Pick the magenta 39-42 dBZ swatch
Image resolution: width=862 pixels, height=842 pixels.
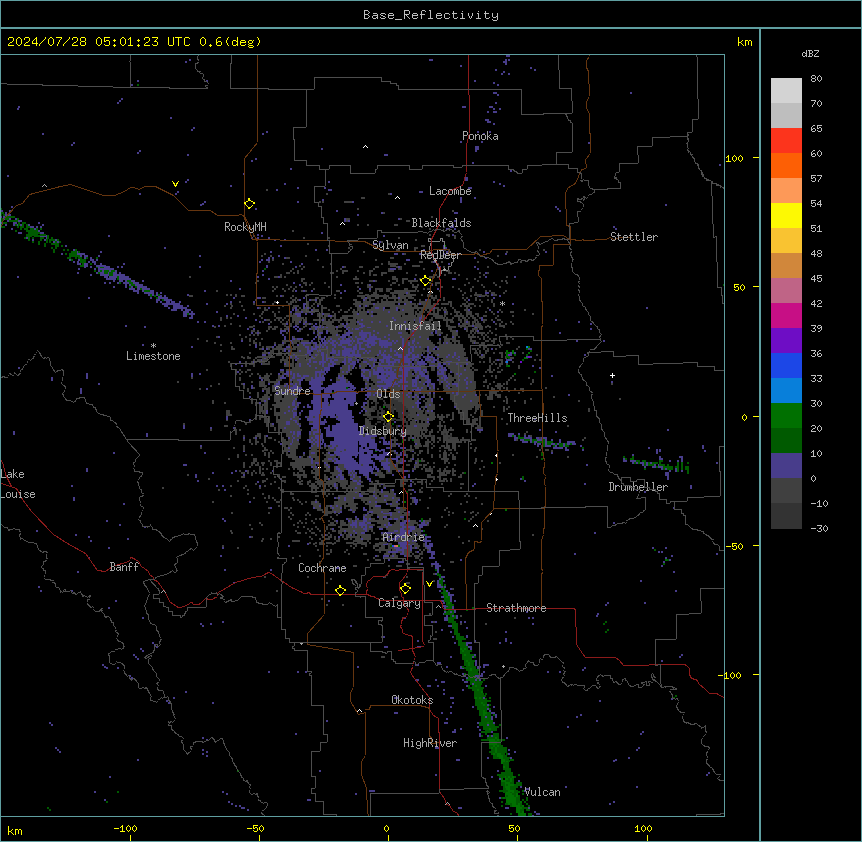pos(786,315)
